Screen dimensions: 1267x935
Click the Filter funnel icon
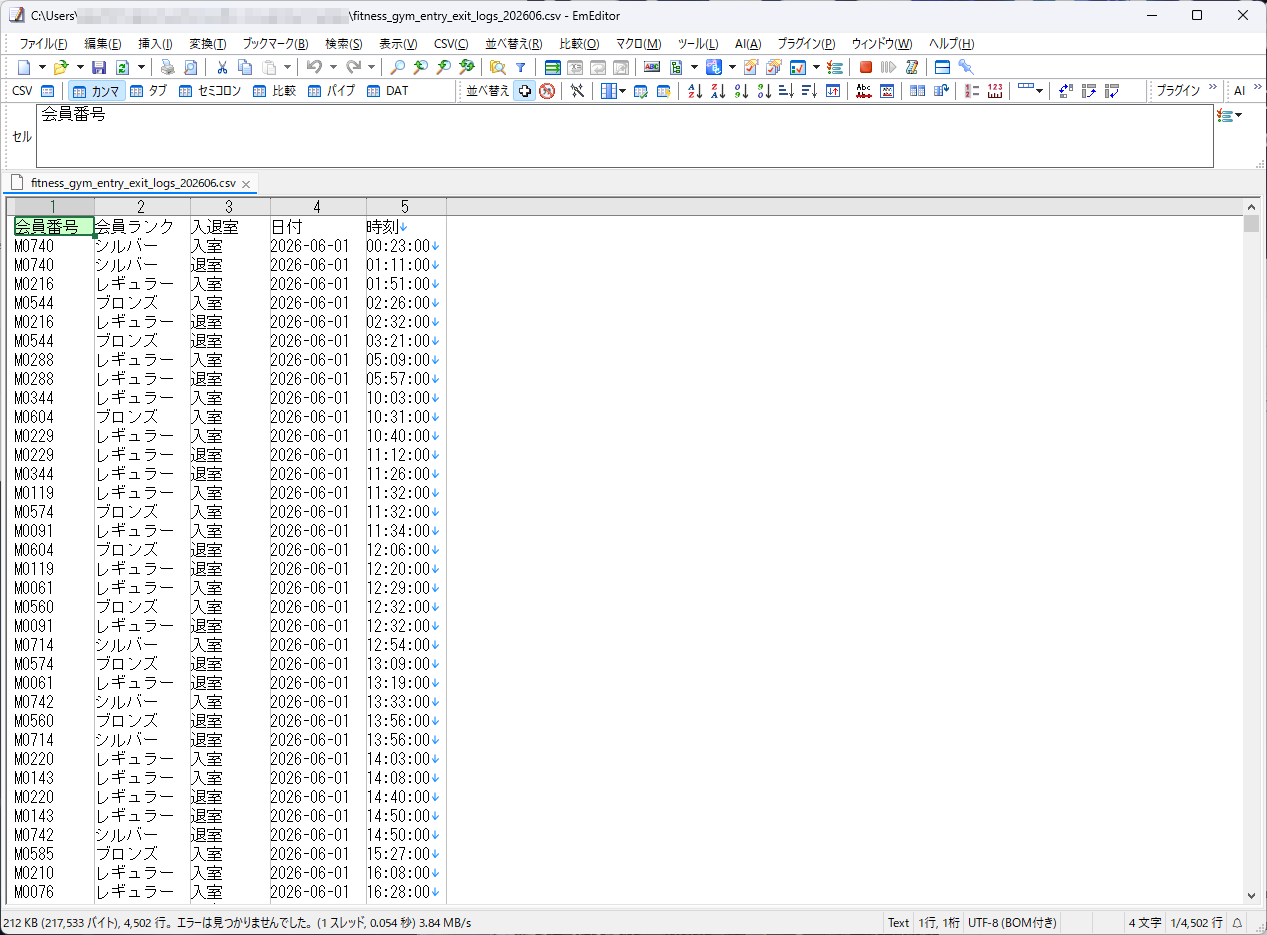[x=520, y=67]
